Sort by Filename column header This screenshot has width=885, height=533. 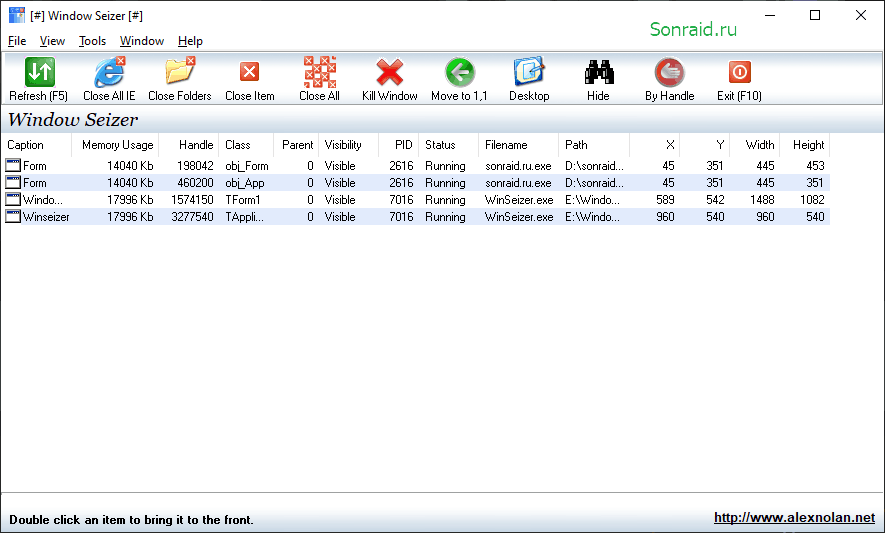click(x=519, y=145)
